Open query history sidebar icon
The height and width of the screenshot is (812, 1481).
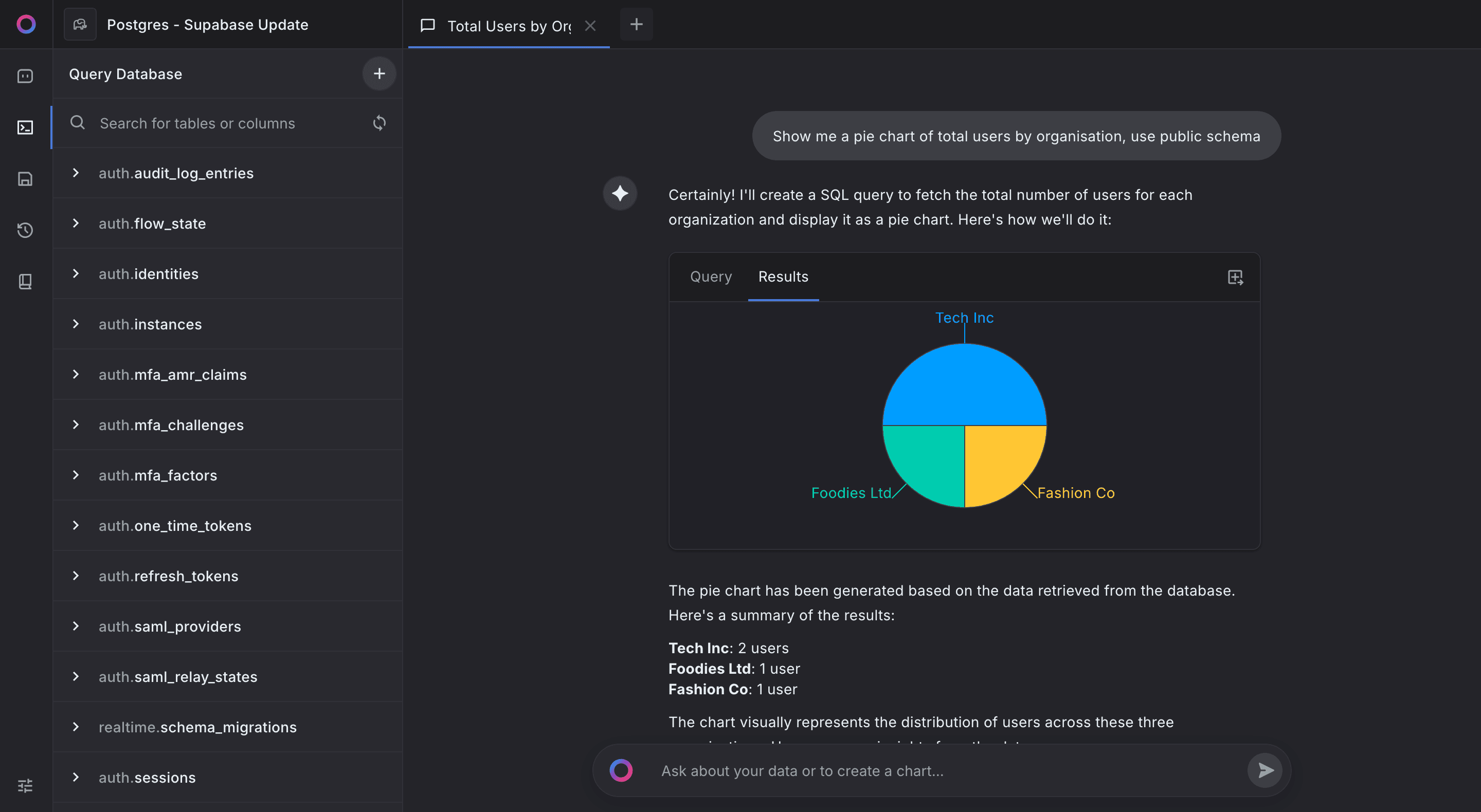click(25, 230)
